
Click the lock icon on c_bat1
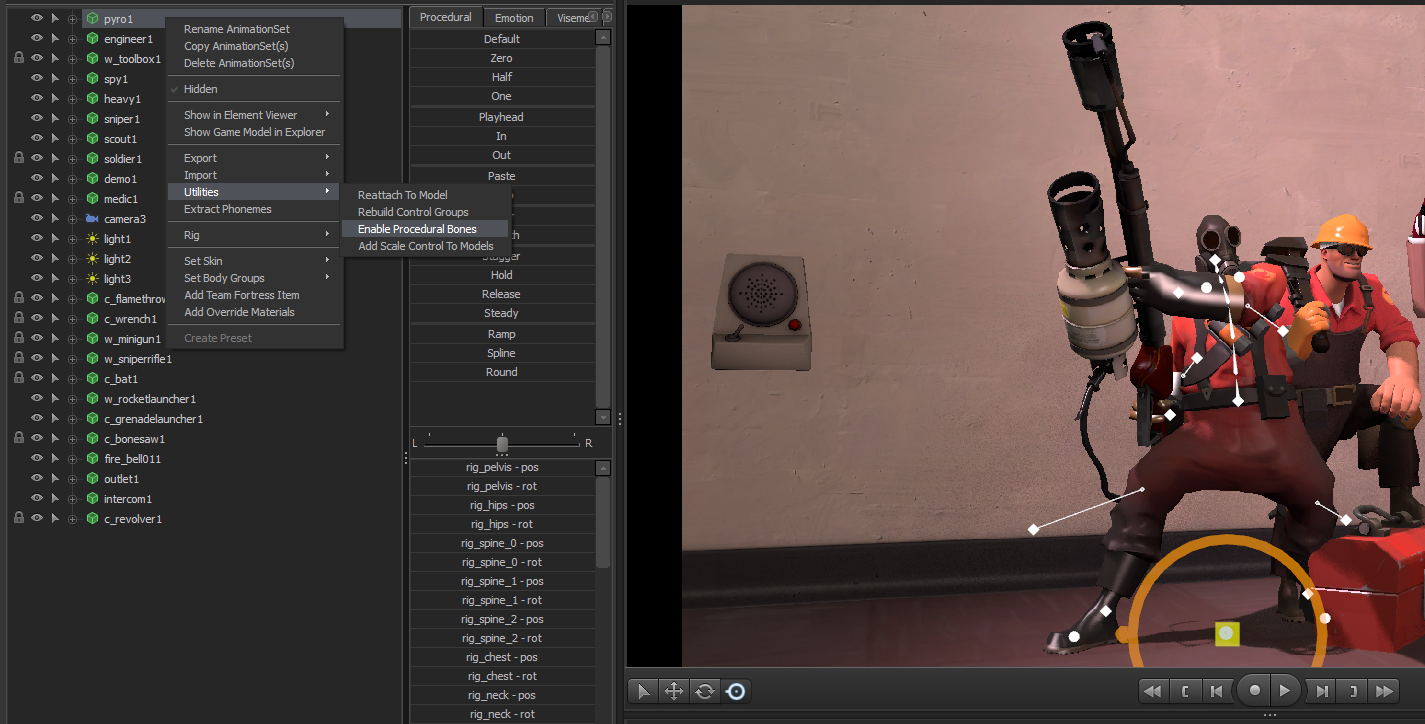[19, 379]
